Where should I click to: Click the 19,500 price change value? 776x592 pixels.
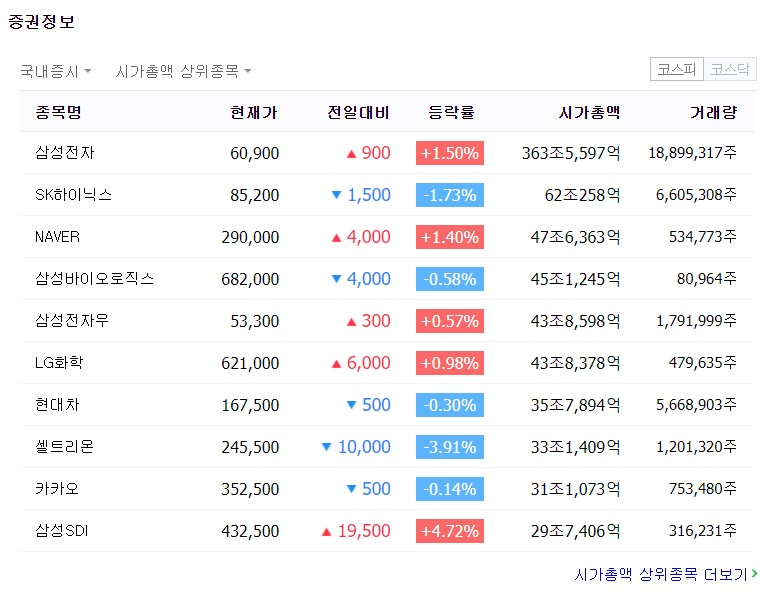click(x=364, y=531)
